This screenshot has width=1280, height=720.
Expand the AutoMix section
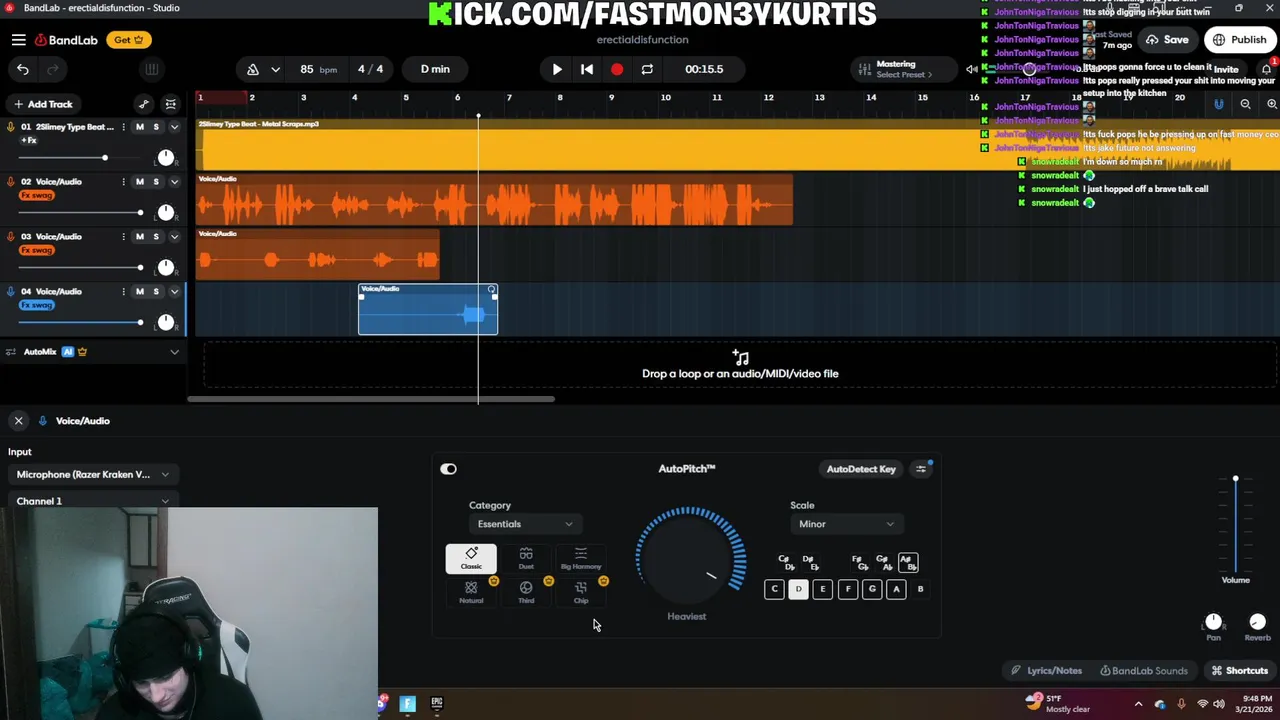pyautogui.click(x=174, y=352)
